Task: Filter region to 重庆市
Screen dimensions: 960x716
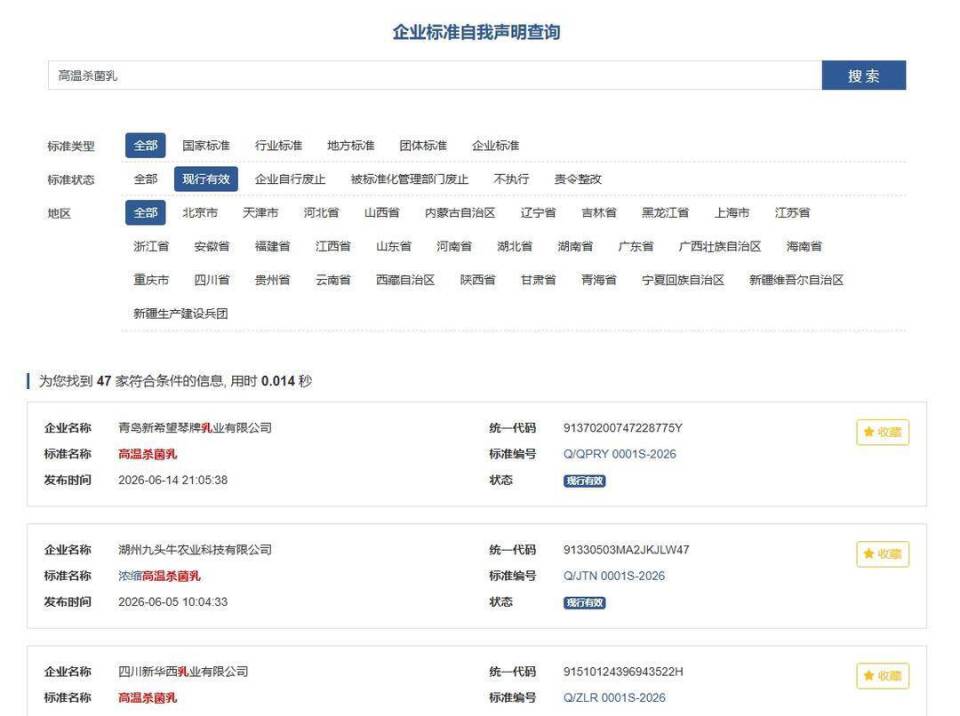Action: click(x=151, y=281)
